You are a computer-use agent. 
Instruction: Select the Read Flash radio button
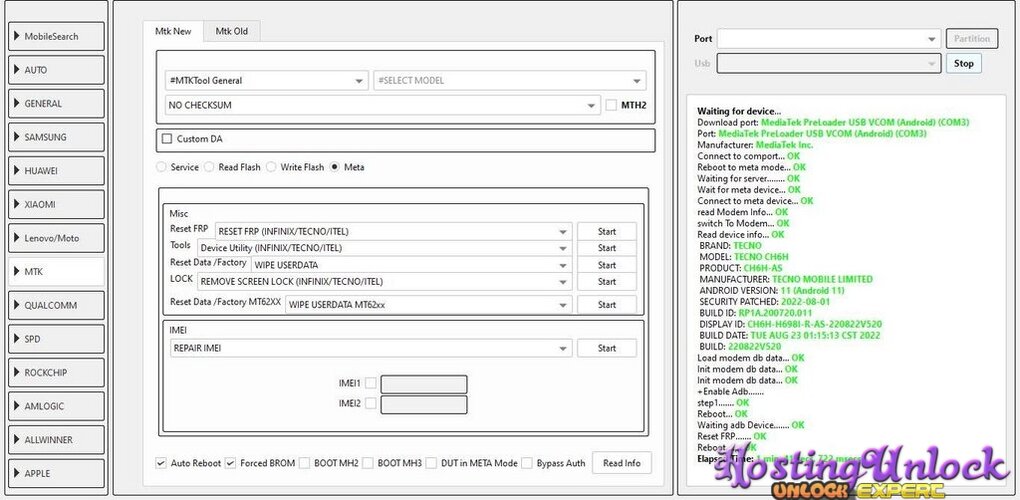[209, 167]
